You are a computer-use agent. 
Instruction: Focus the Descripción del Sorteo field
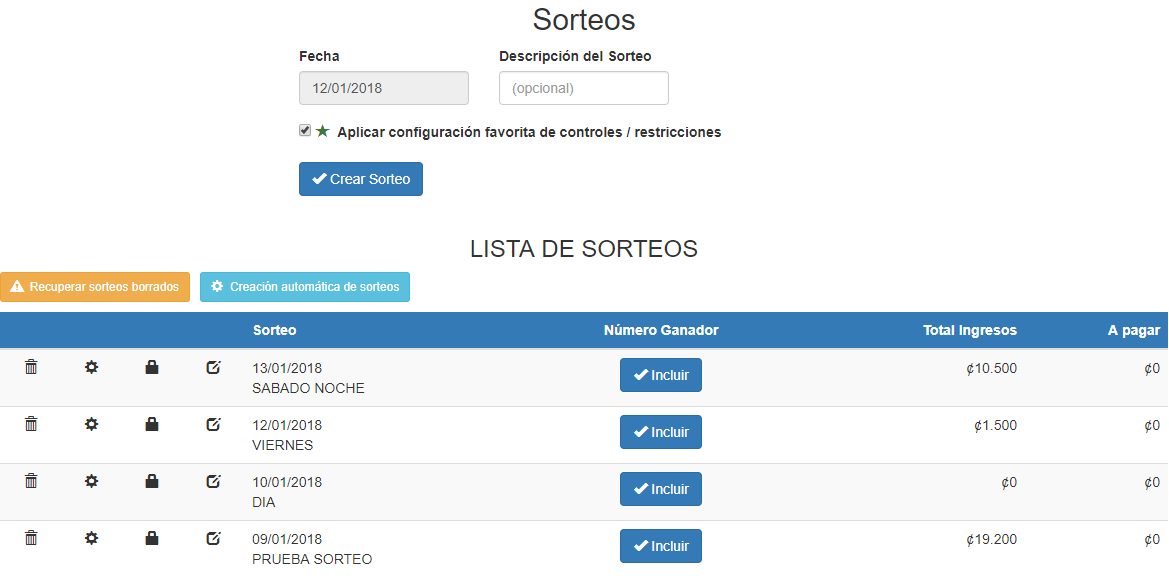[584, 88]
